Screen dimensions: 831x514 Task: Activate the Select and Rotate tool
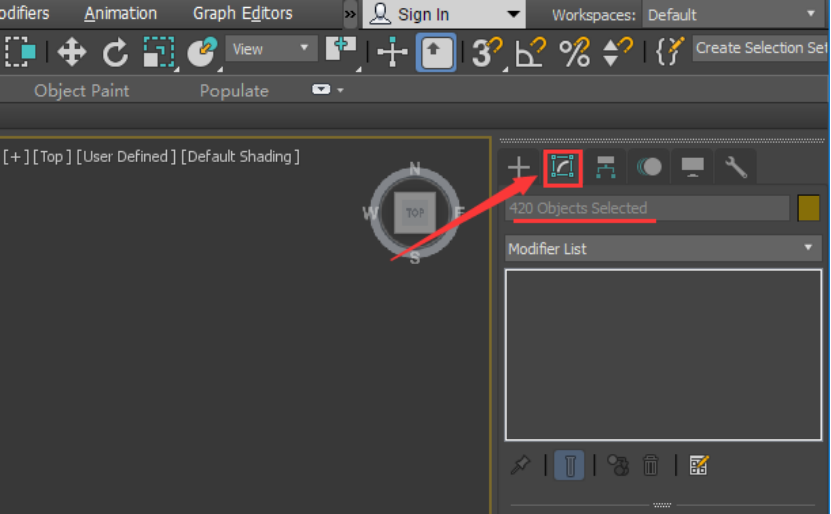click(x=115, y=52)
